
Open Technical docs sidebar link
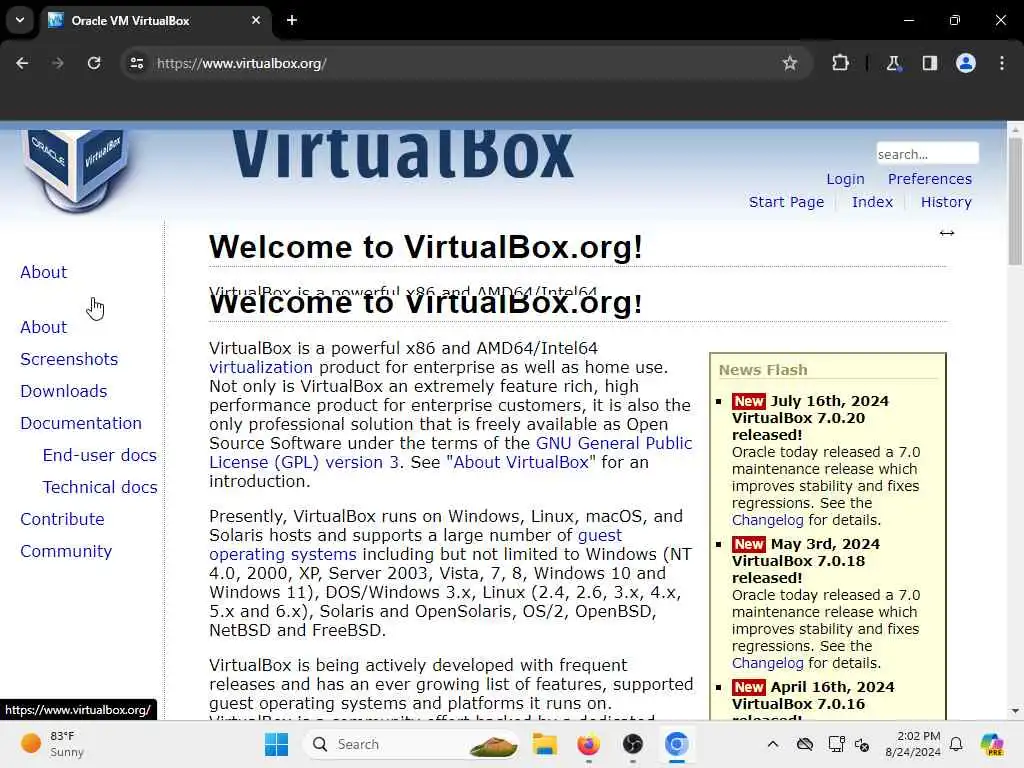tap(100, 487)
